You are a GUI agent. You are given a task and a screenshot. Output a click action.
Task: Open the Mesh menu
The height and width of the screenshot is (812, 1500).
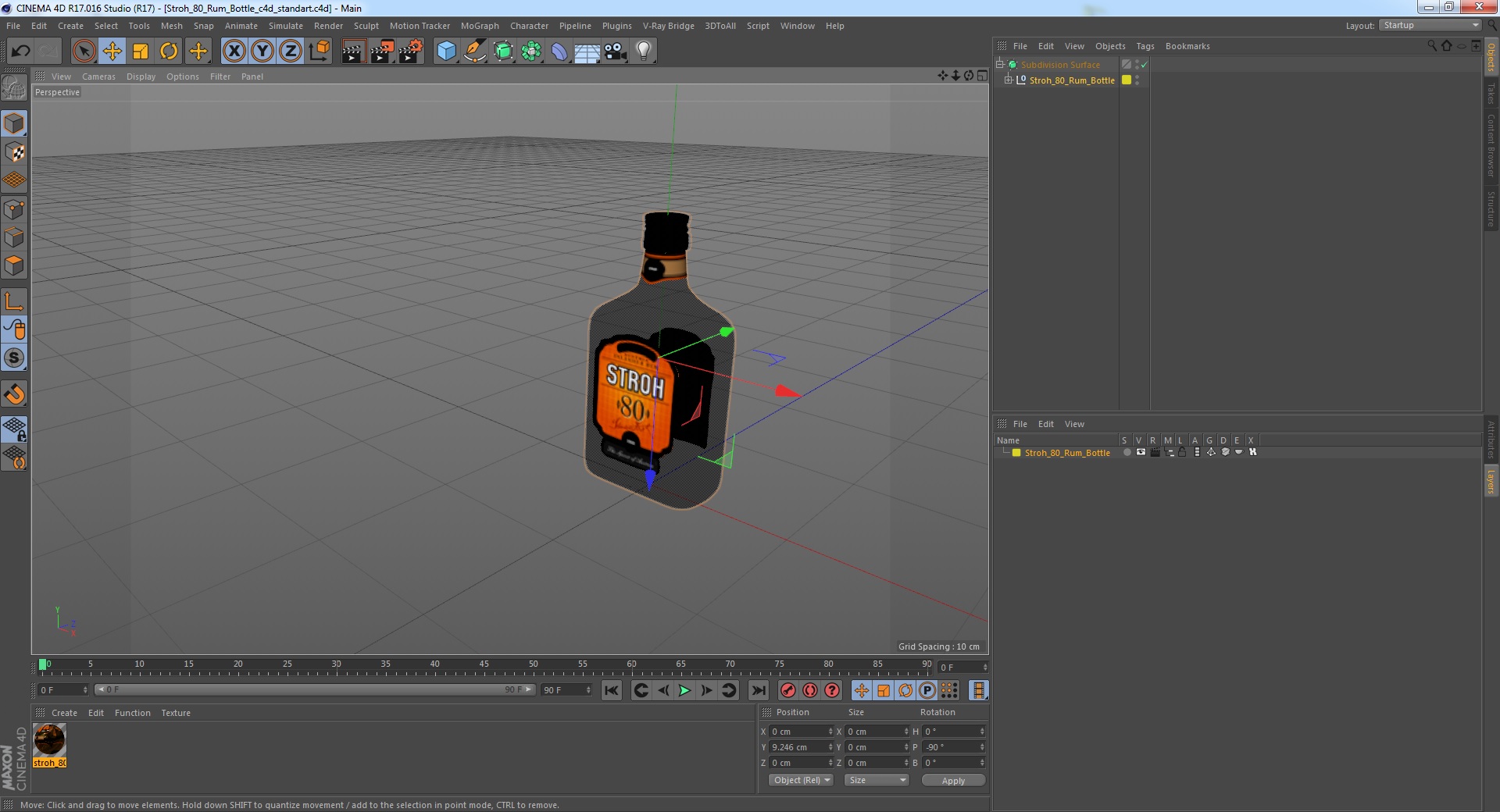[171, 26]
